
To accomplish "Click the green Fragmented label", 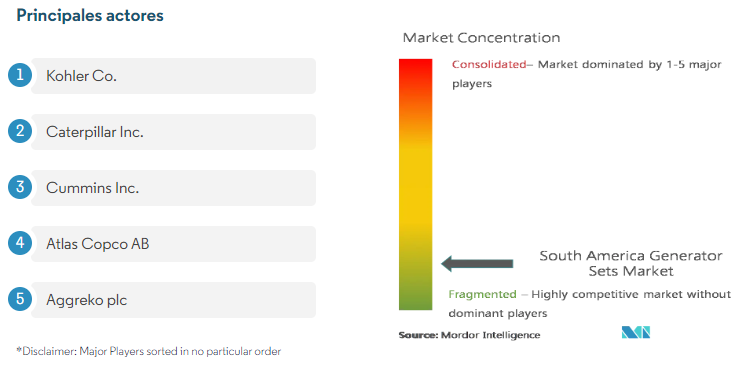I will coord(482,294).
